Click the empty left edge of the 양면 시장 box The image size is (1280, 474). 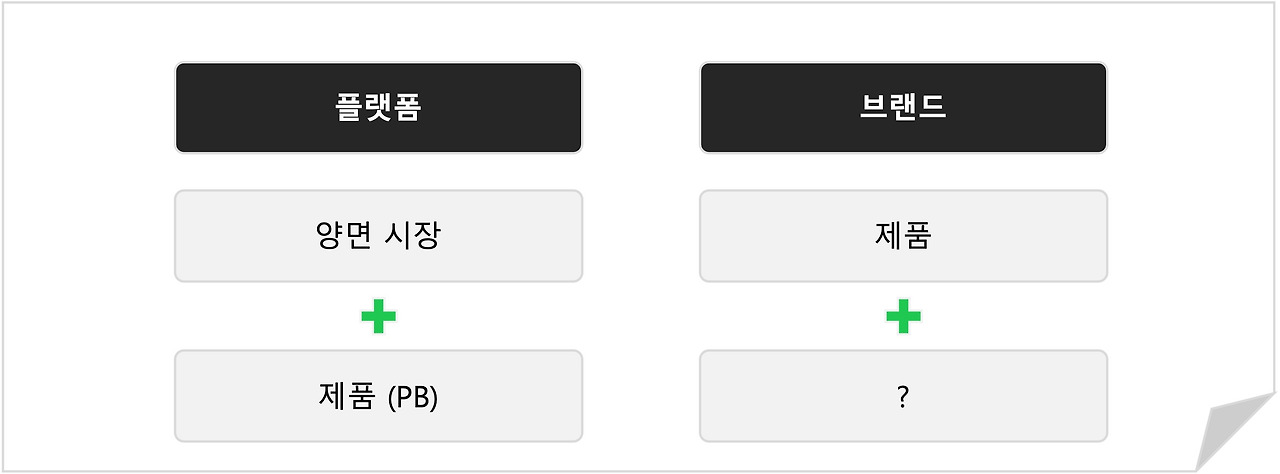pyautogui.click(x=230, y=236)
